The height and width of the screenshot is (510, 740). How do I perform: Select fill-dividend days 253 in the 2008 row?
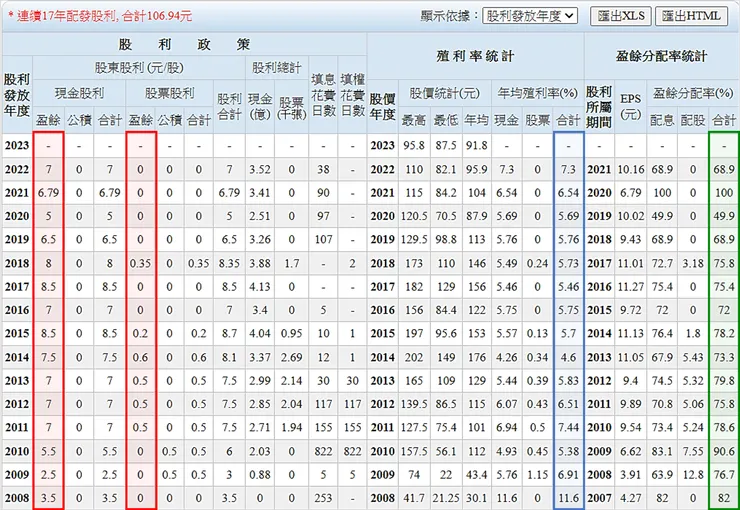coord(323,498)
